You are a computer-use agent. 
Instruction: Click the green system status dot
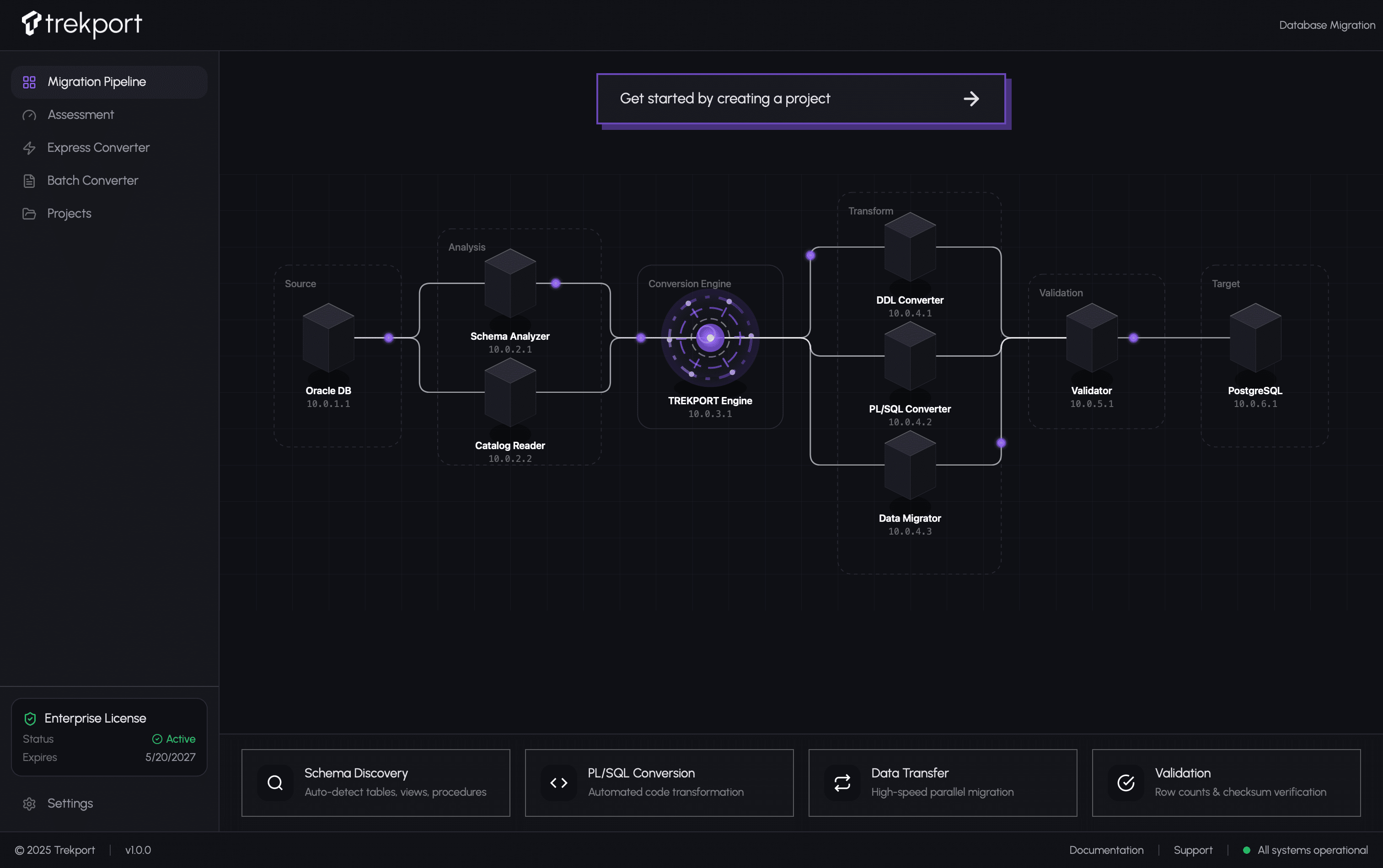[1246, 850]
